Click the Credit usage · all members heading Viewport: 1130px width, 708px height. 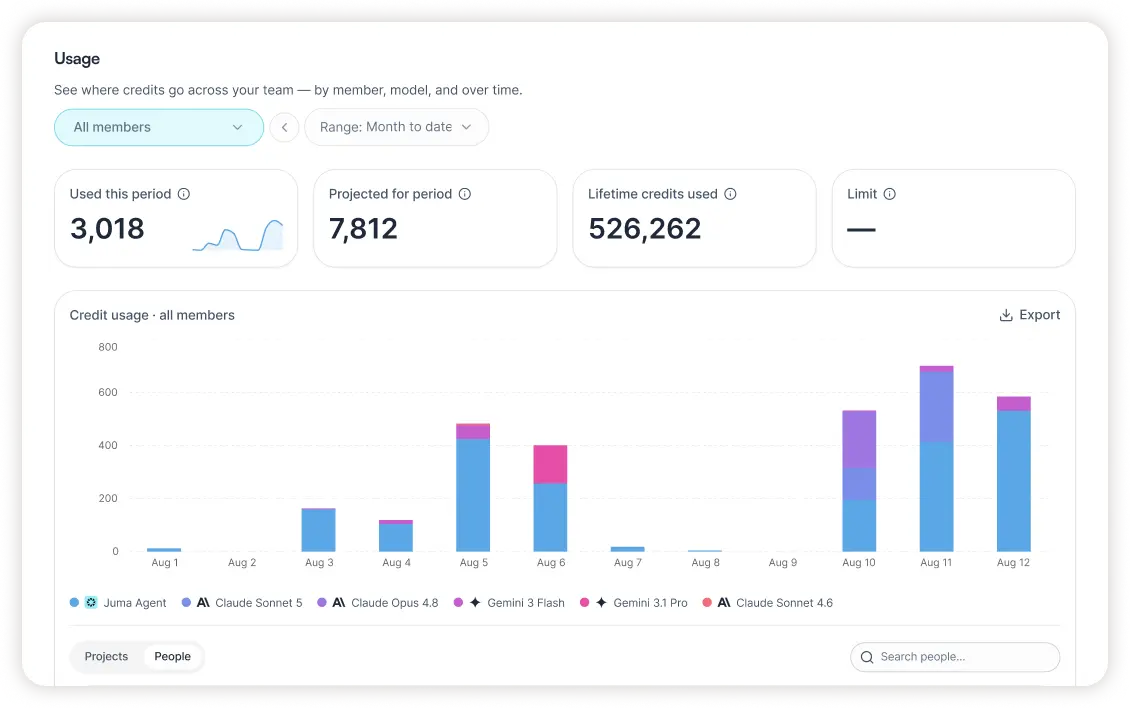click(152, 315)
